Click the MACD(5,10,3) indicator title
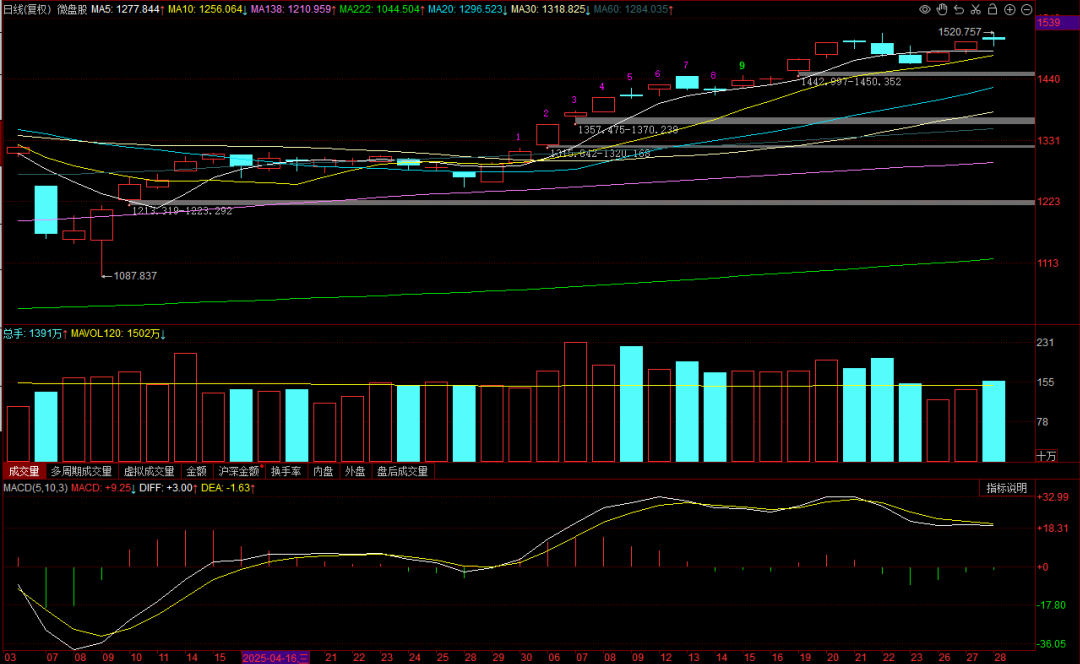This screenshot has width=1080, height=664. point(36,488)
